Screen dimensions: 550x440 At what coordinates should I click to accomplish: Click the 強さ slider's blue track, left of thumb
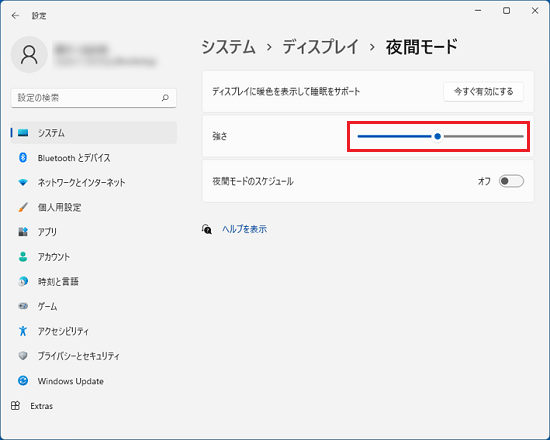[394, 136]
